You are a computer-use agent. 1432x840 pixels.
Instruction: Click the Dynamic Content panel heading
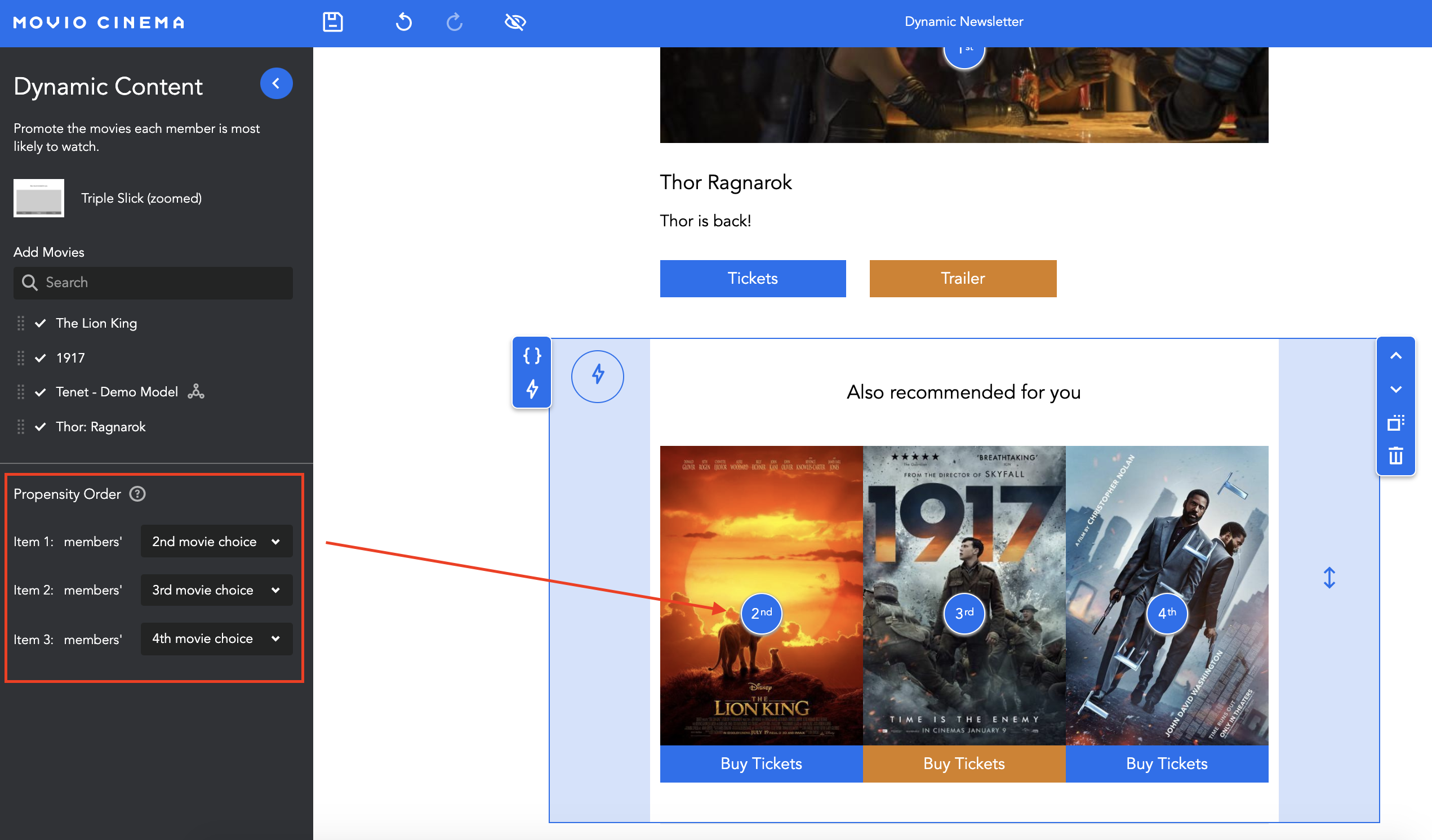(x=108, y=87)
